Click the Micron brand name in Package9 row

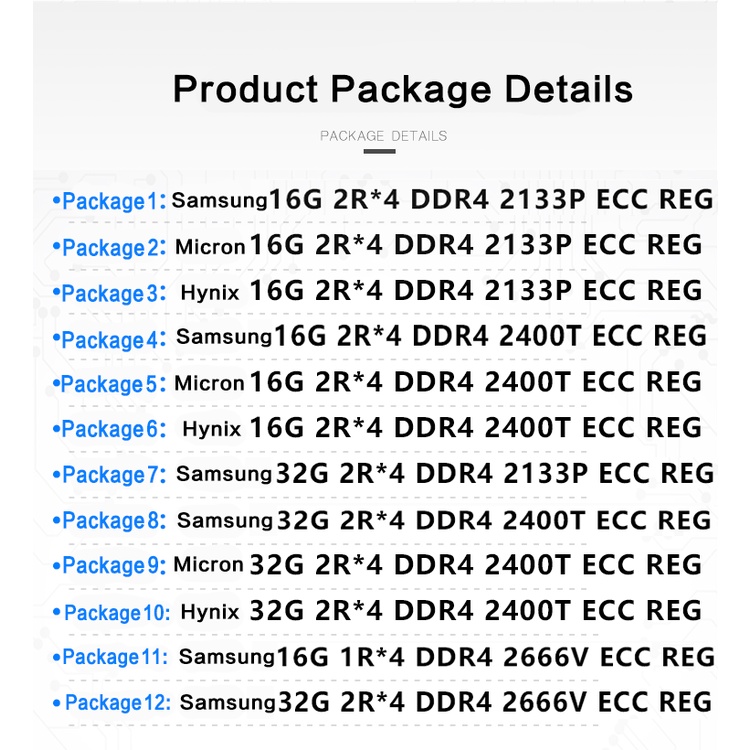208,565
